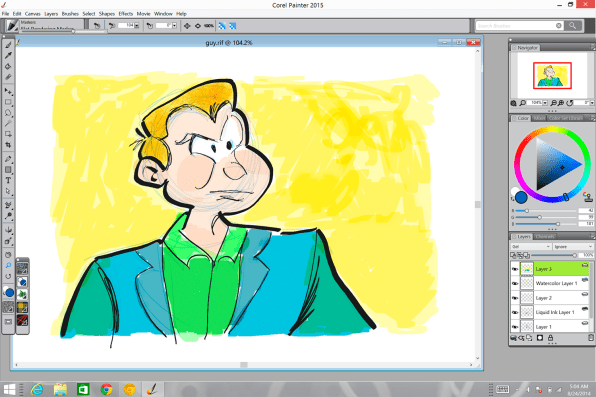Select the Lasso tool

click(x=8, y=113)
